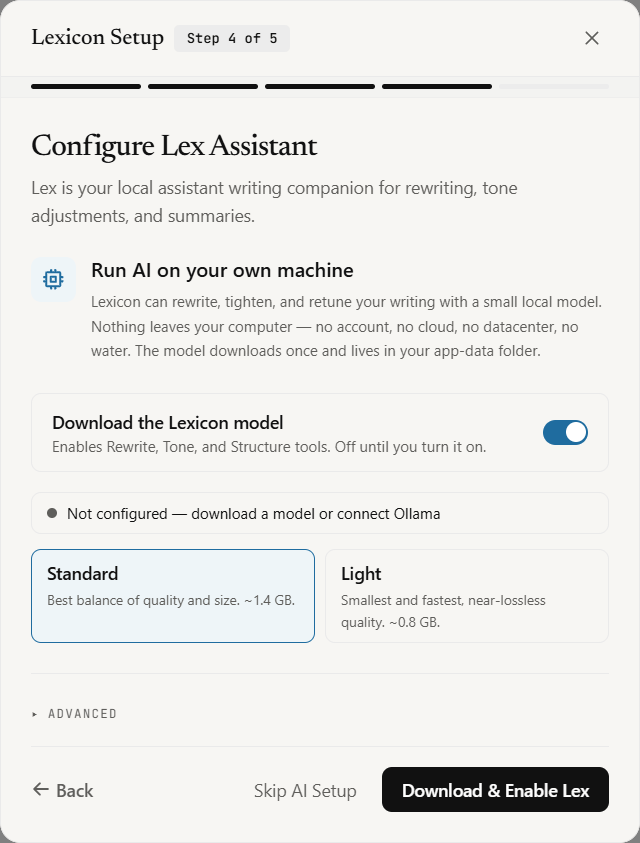Close the Lexicon Setup dialog

(x=592, y=38)
